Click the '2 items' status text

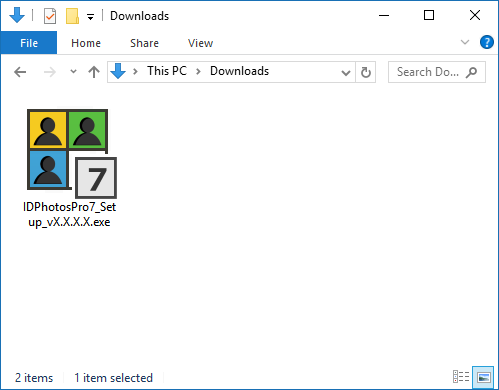pos(34,378)
